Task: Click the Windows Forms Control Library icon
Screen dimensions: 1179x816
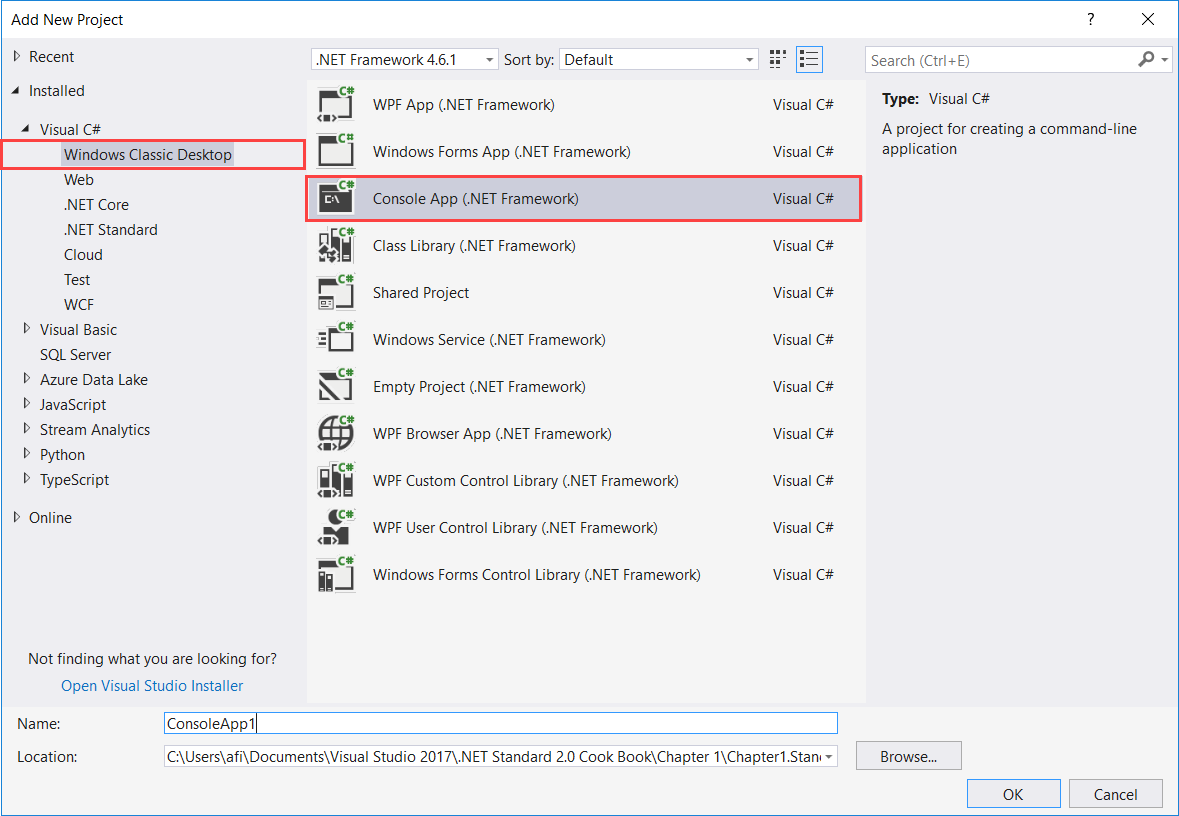Action: point(335,575)
